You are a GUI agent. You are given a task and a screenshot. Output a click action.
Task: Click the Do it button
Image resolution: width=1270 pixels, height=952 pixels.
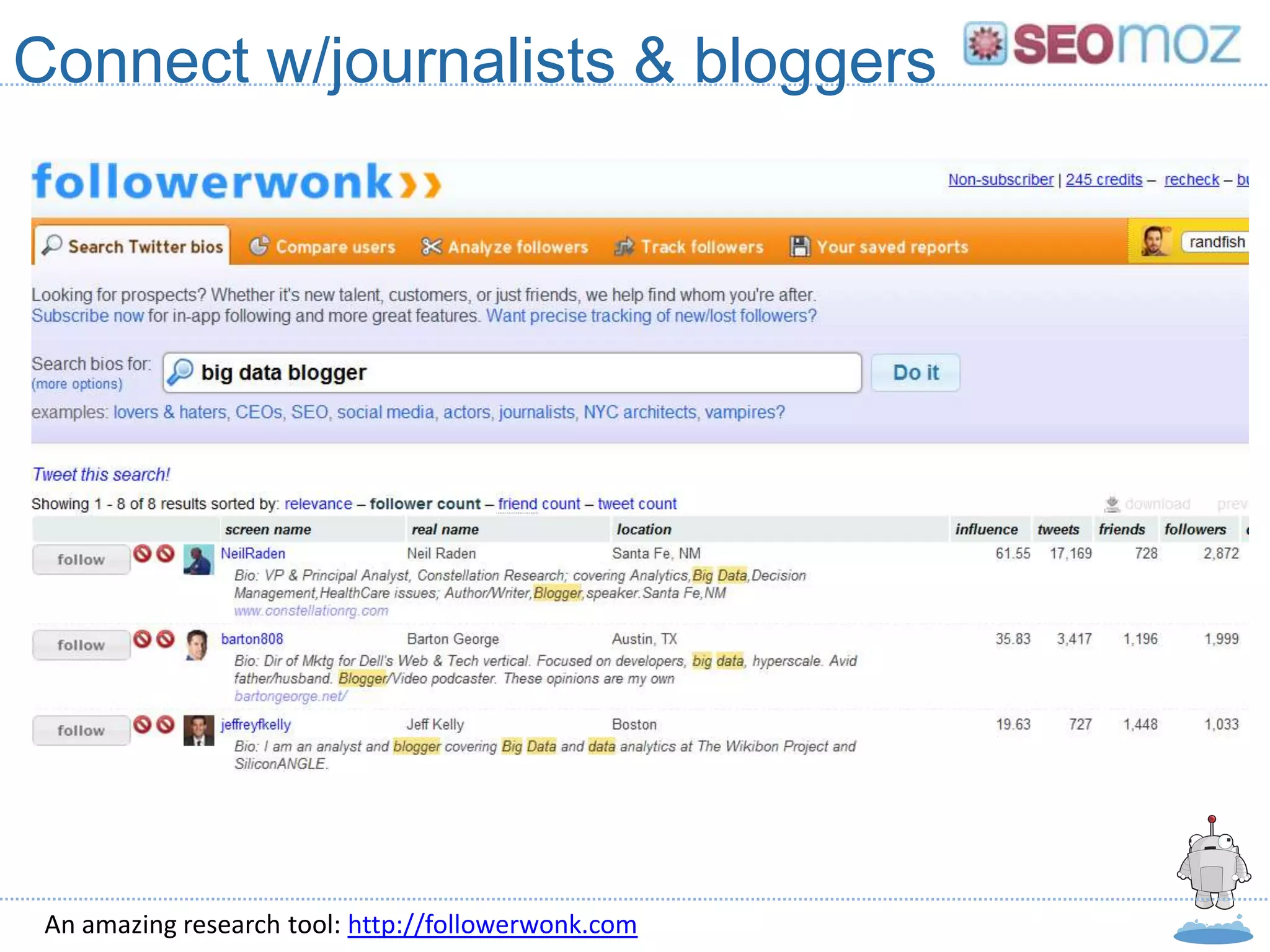point(915,372)
